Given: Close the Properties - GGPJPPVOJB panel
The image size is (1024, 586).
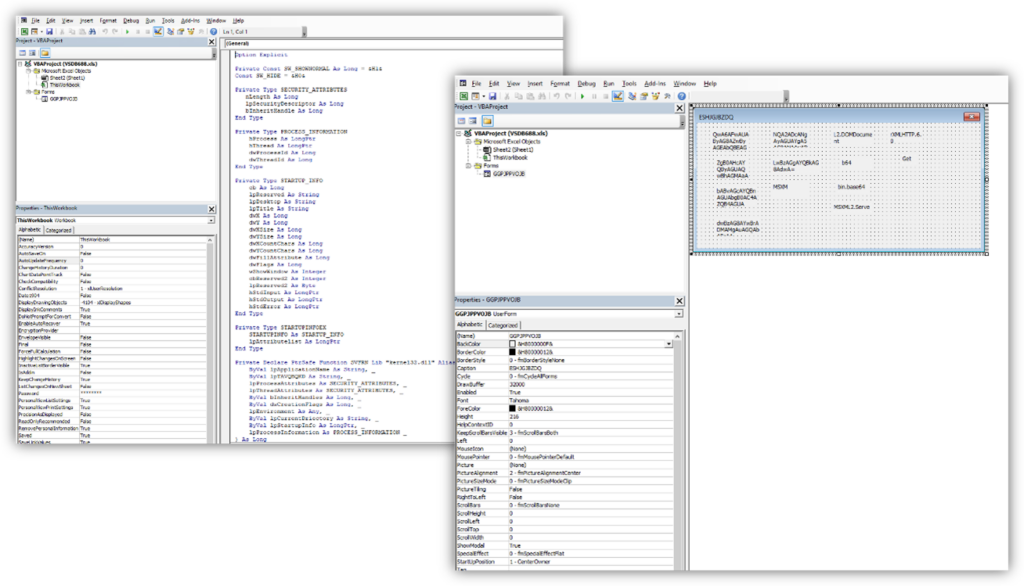Looking at the screenshot, I should [679, 301].
